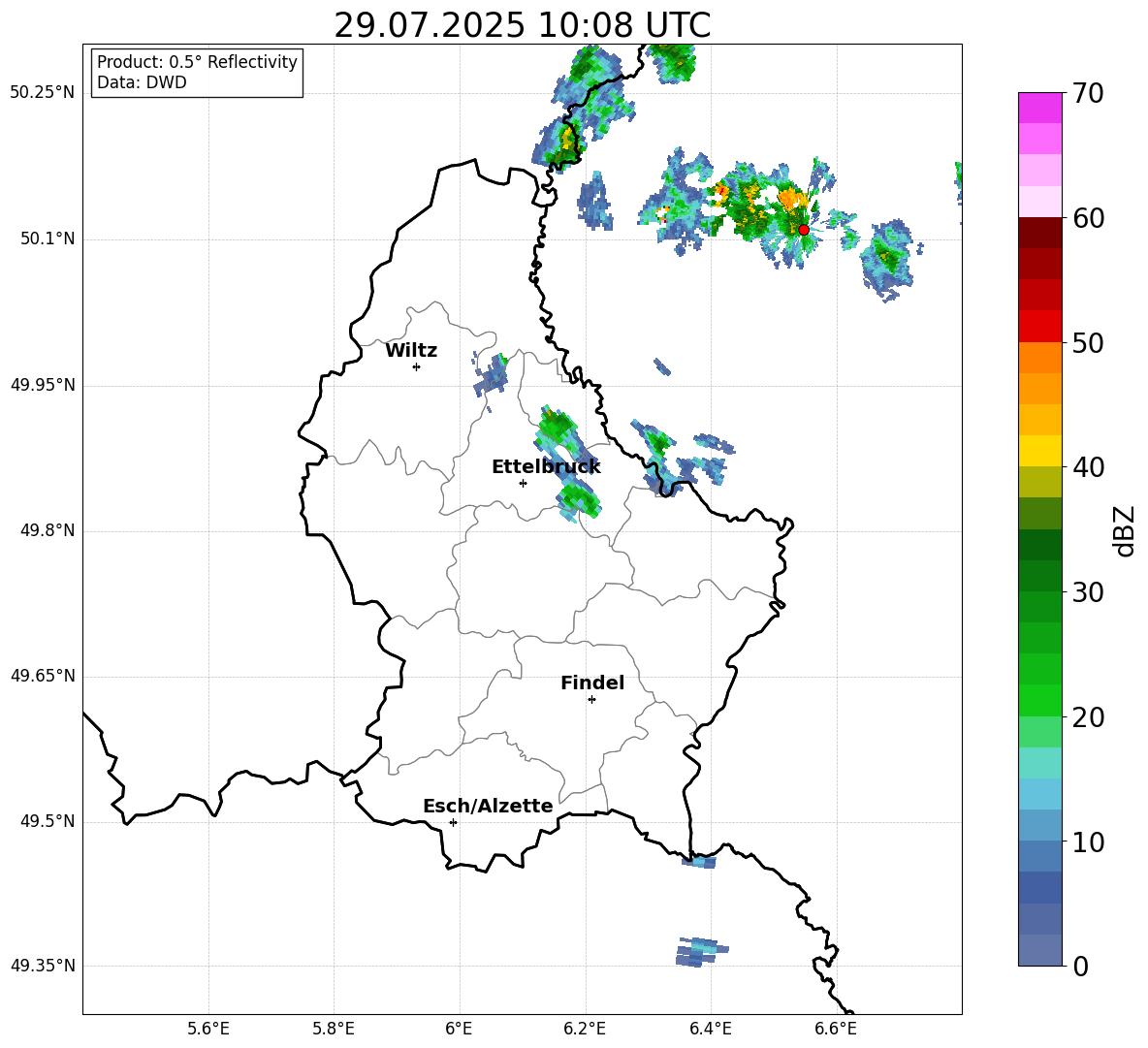This screenshot has height=1048, width=1148.
Task: Pick the dark red colorbar segment below 60
Action: tap(1039, 233)
